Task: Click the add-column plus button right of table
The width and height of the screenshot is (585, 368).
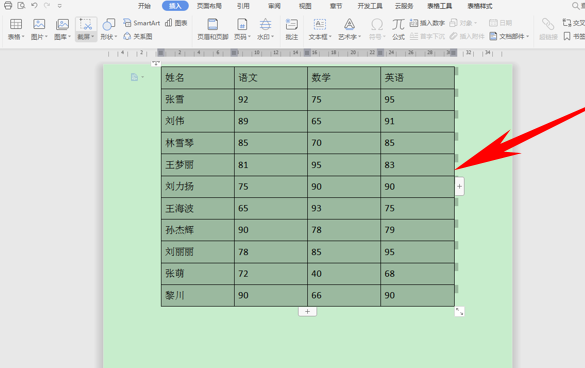Action: pyautogui.click(x=460, y=186)
